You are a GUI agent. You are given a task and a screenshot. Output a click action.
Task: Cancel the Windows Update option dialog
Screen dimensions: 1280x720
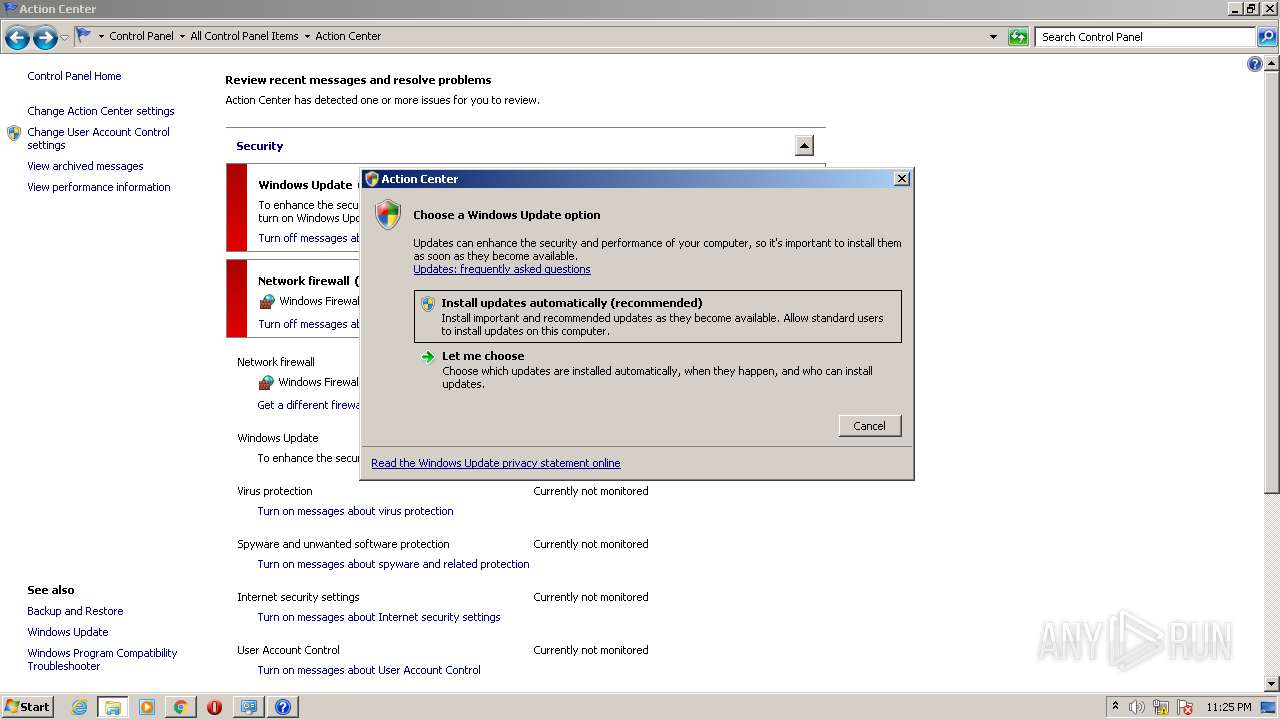[870, 426]
